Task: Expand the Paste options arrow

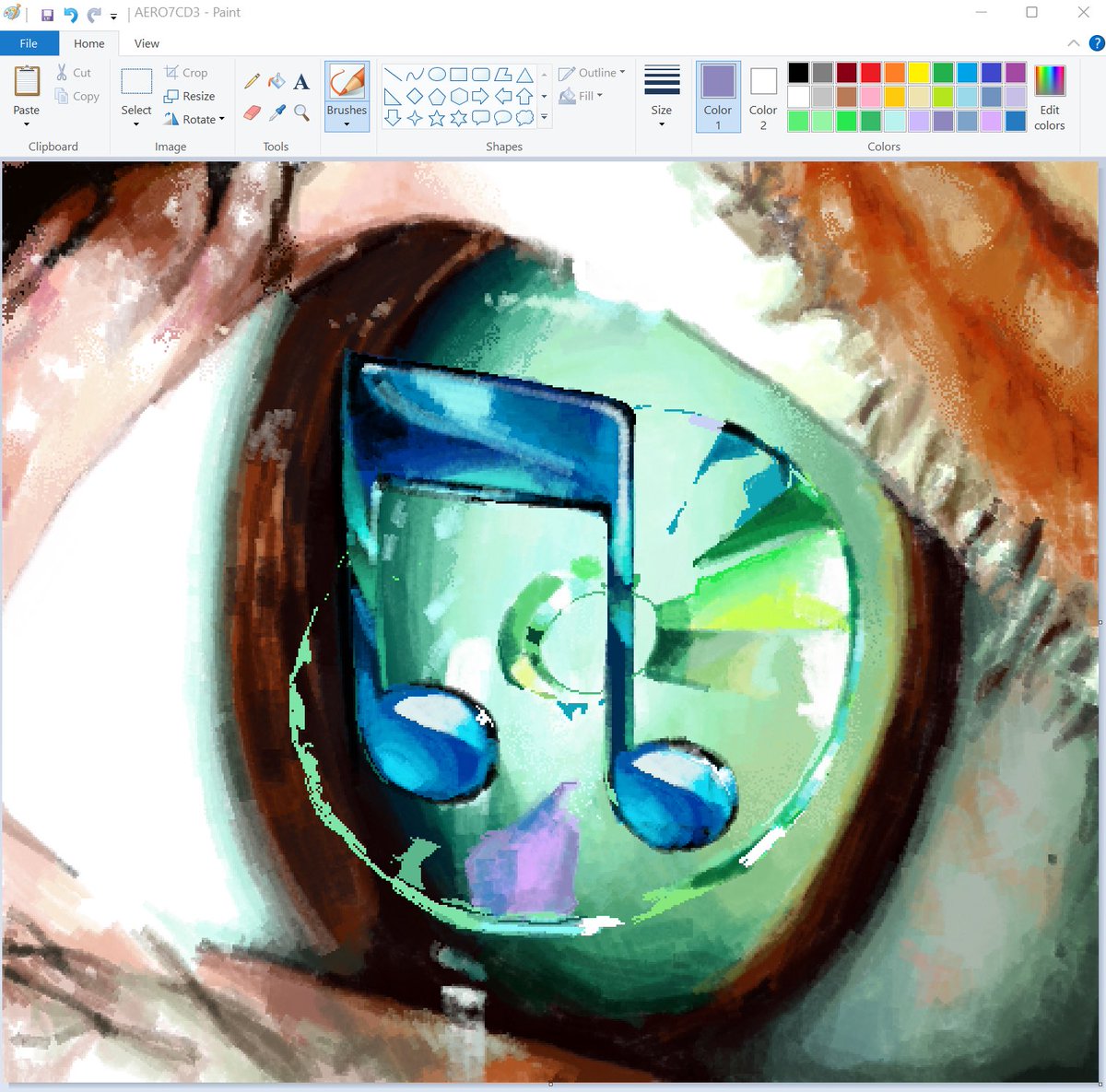Action: (27, 123)
